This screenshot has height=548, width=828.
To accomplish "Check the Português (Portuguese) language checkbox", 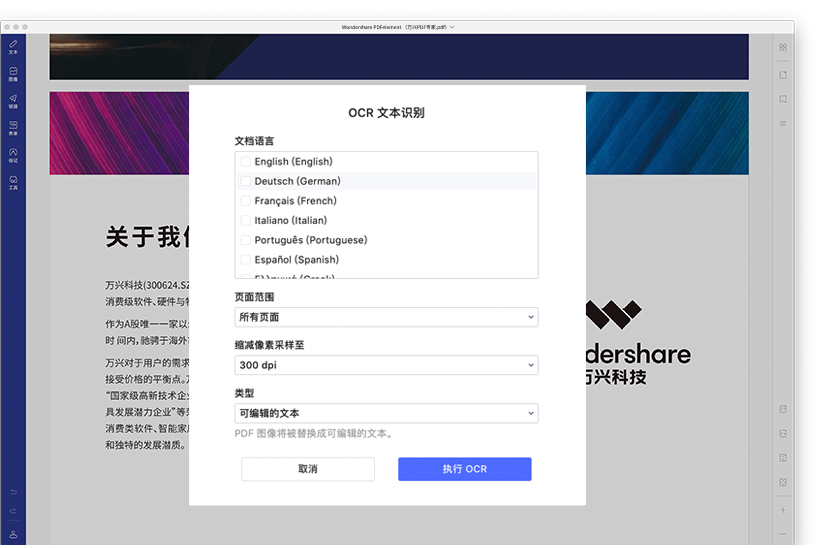I will click(x=246, y=240).
